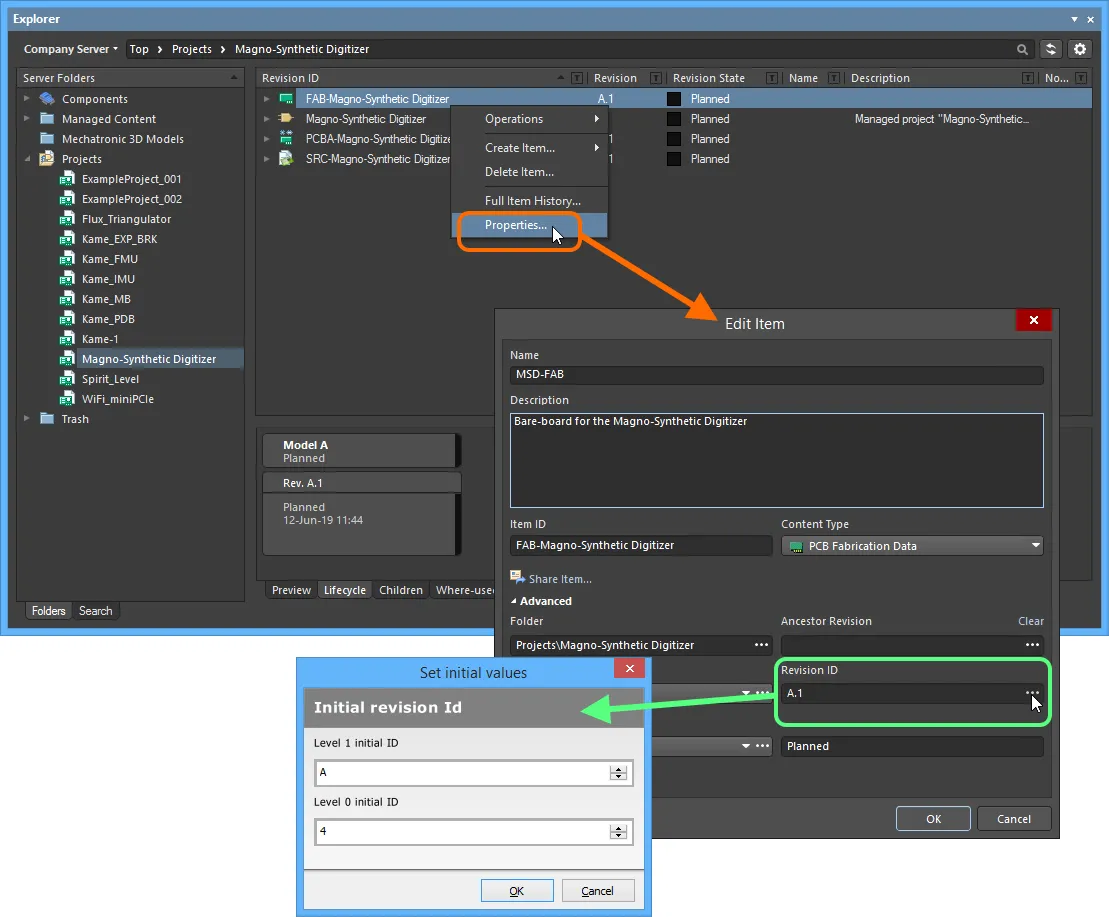The width and height of the screenshot is (1109, 917).
Task: Open the Content Type dropdown
Action: pos(1035,546)
